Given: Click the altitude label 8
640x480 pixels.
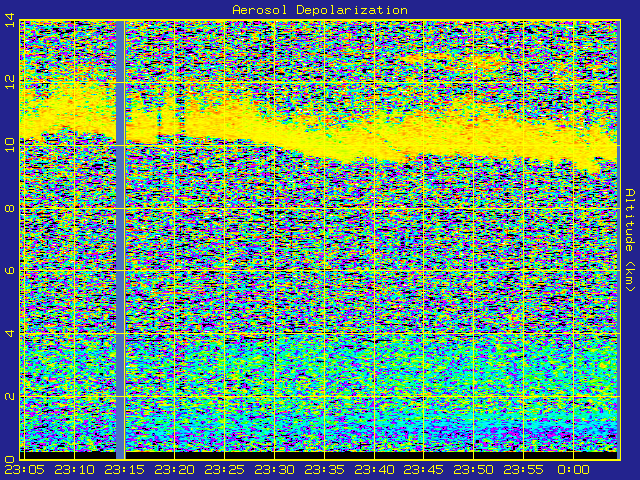Looking at the screenshot, I should click(x=10, y=208).
